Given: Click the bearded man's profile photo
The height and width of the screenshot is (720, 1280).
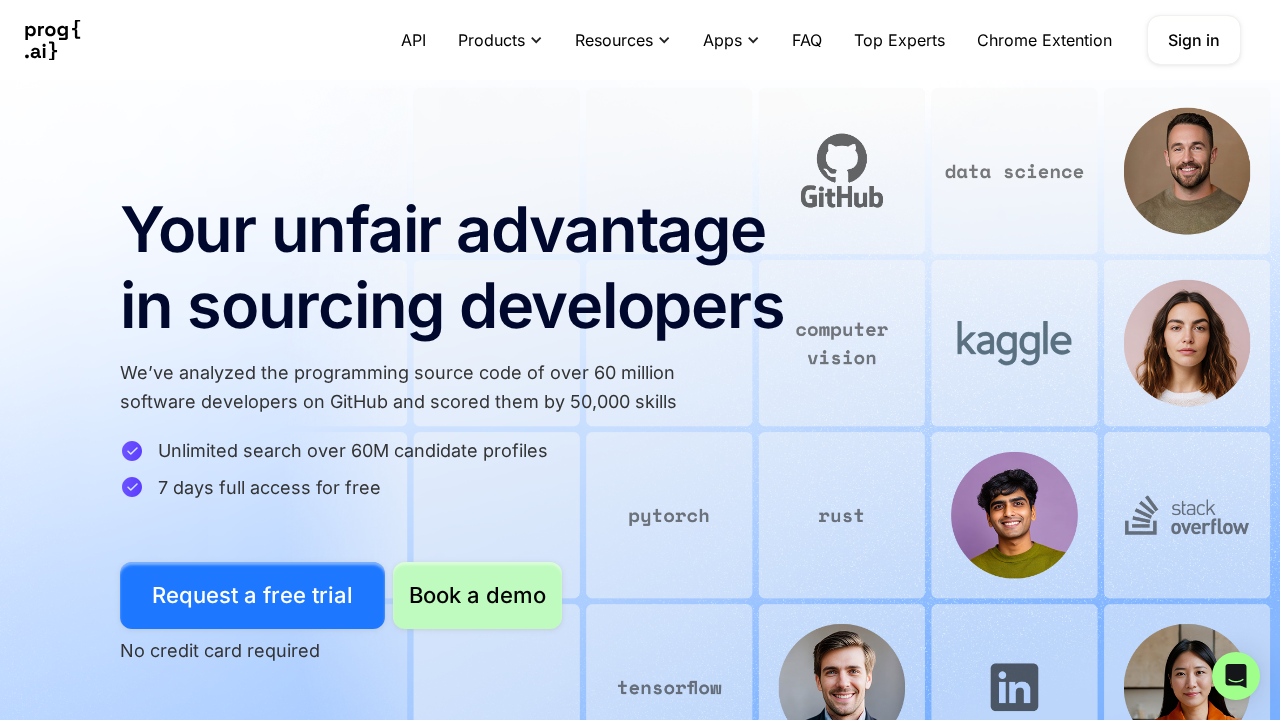Looking at the screenshot, I should tap(1186, 171).
